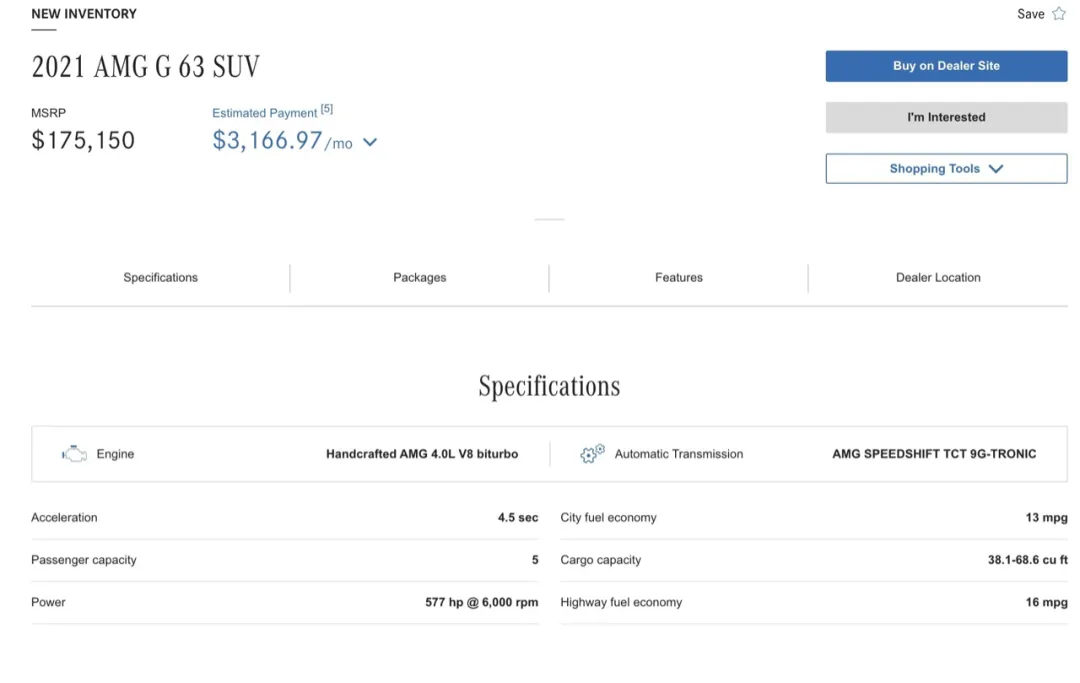The height and width of the screenshot is (683, 1080).
Task: Switch to the Features tab
Action: point(678,277)
